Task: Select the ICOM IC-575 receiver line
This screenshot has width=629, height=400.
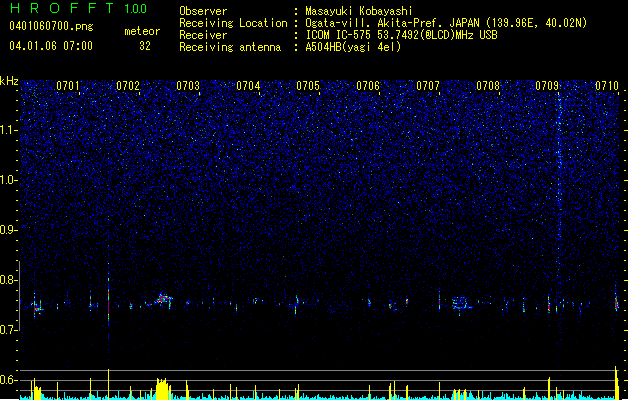Action: point(401,35)
